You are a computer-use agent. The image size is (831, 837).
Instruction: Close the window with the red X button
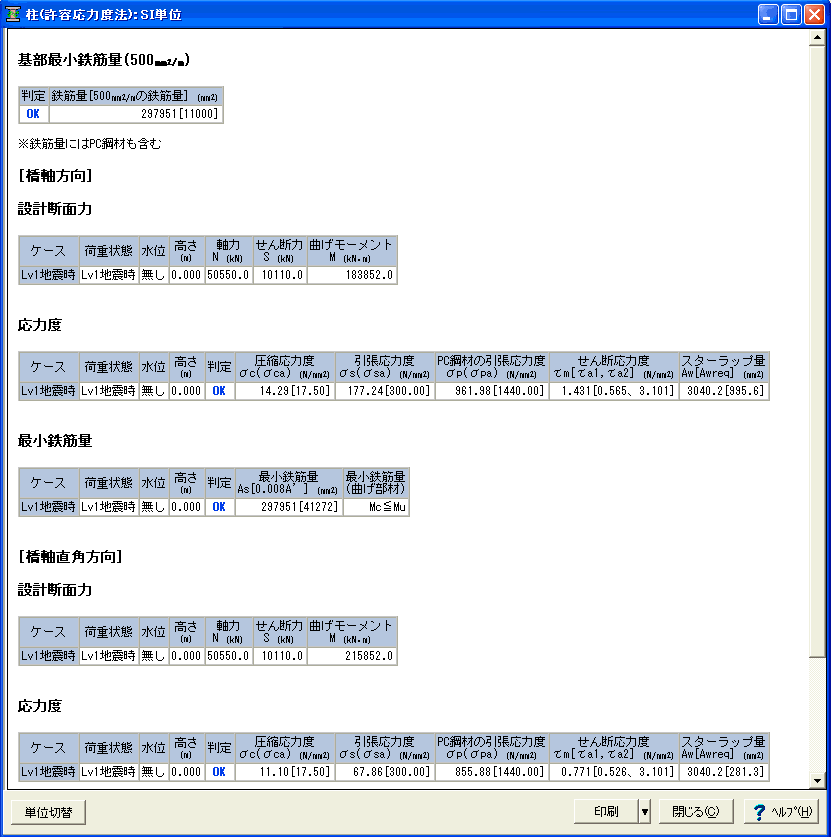tap(814, 14)
